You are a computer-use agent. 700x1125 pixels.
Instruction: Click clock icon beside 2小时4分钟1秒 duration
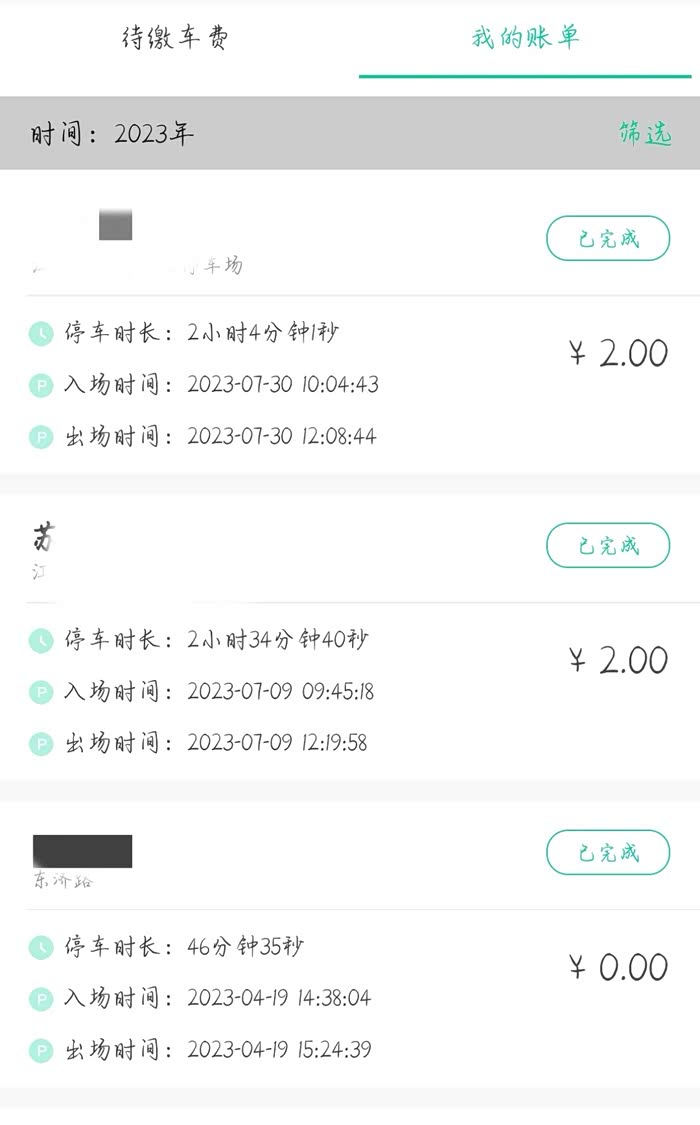click(x=40, y=333)
